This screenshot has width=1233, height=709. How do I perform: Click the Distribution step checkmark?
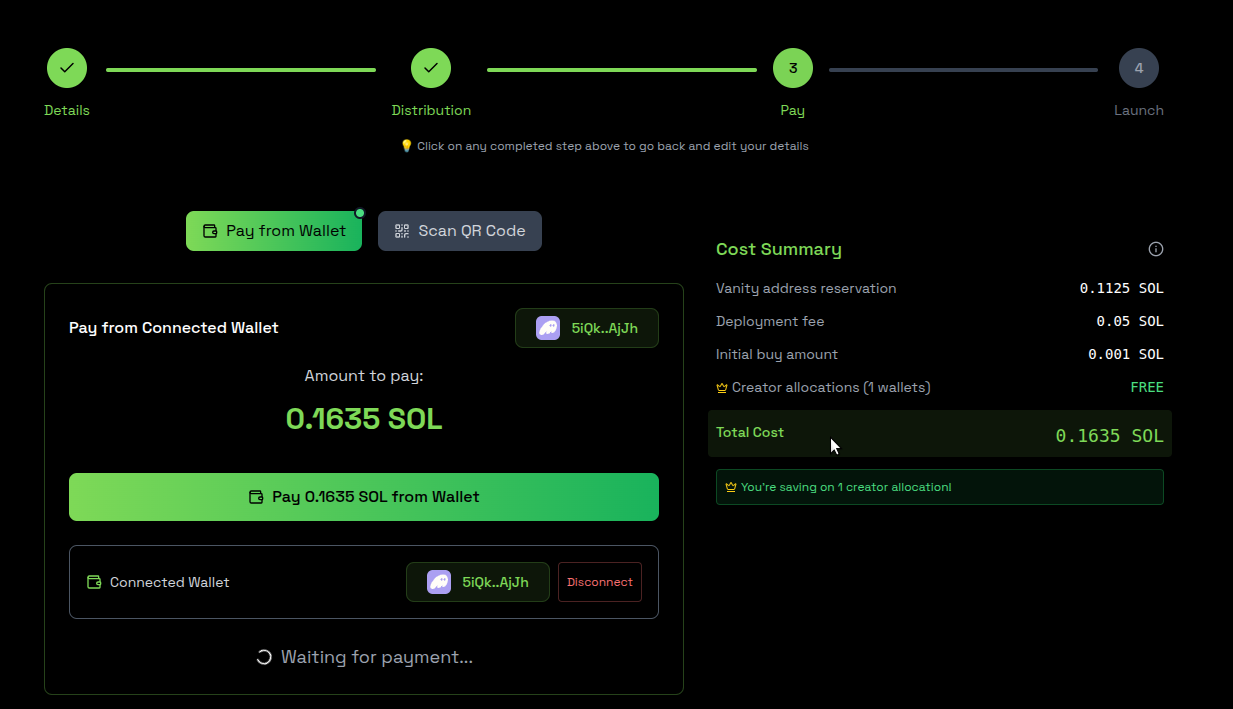430,67
